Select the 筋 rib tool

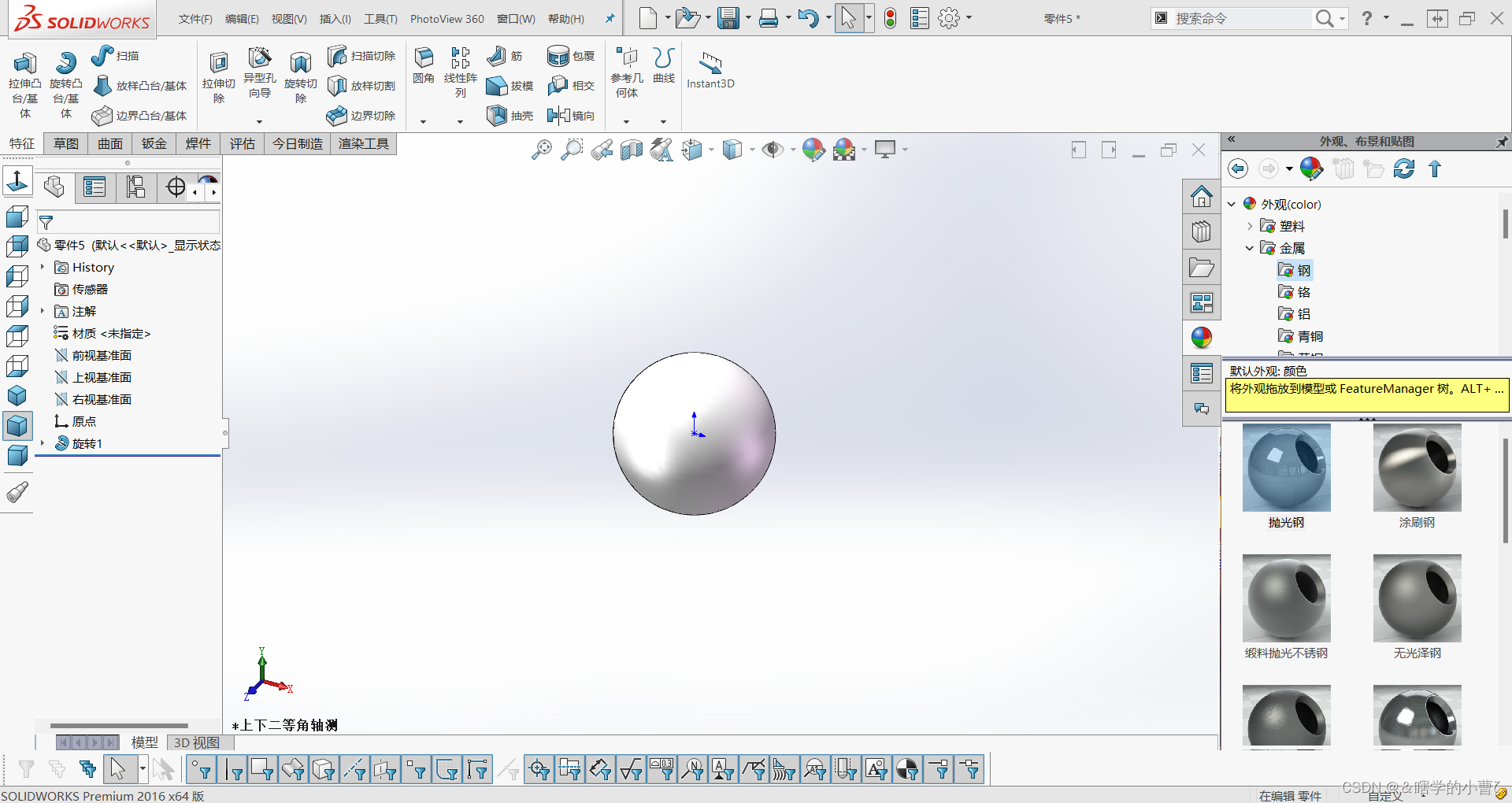(505, 56)
